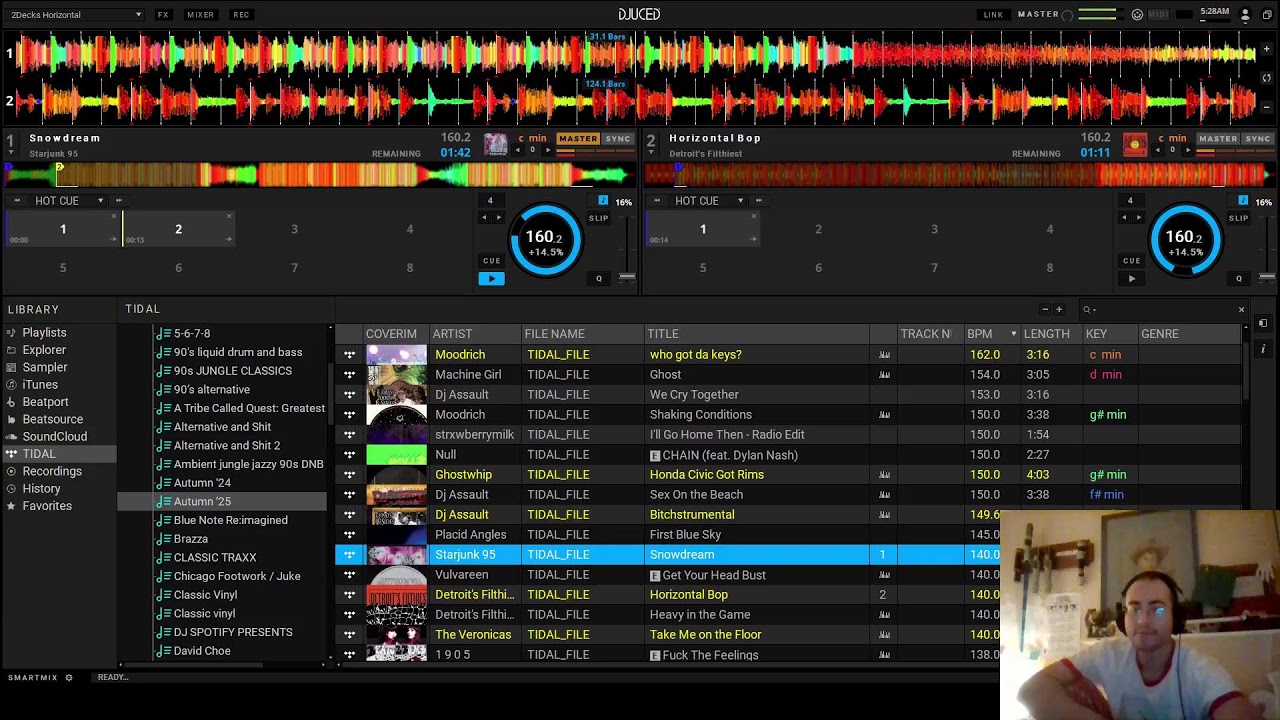Image resolution: width=1280 pixels, height=720 pixels.
Task: Toggle deck 1 MASTER button
Action: point(577,139)
